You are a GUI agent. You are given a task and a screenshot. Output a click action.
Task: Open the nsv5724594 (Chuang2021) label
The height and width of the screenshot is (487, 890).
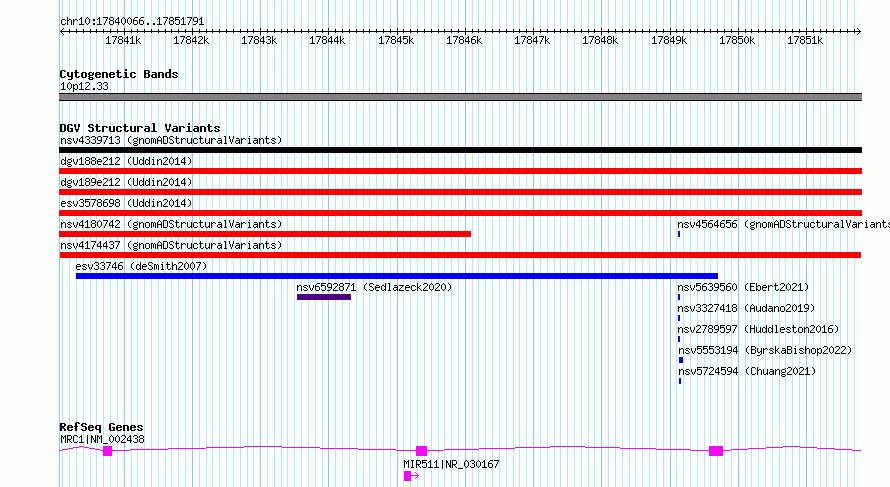click(x=748, y=371)
